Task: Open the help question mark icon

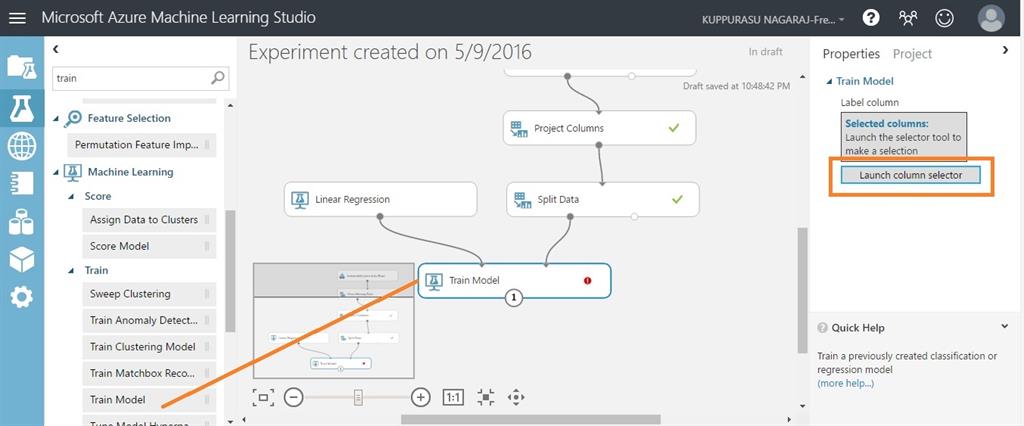Action: 871,18
